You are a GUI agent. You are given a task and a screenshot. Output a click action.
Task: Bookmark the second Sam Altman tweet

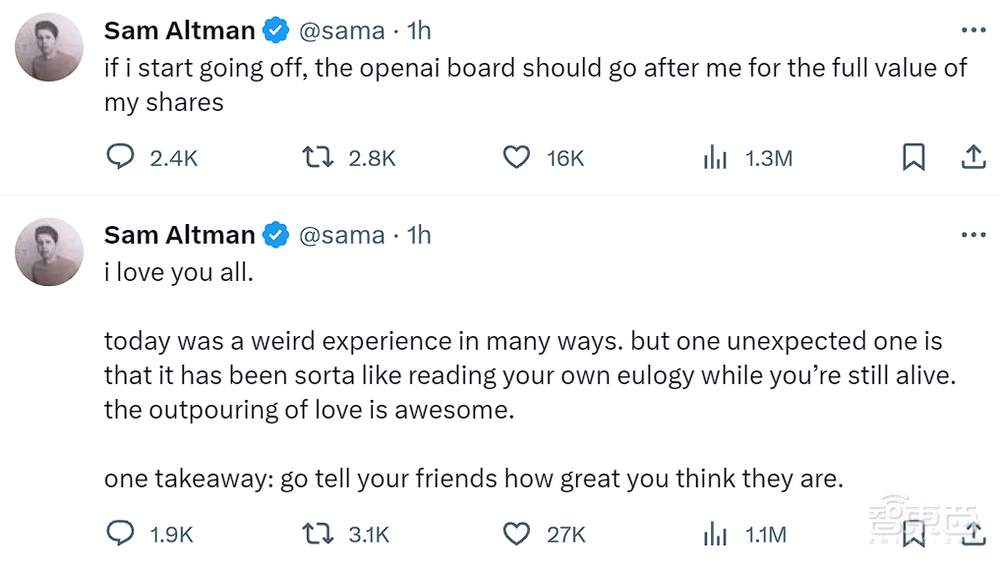pyautogui.click(x=913, y=535)
